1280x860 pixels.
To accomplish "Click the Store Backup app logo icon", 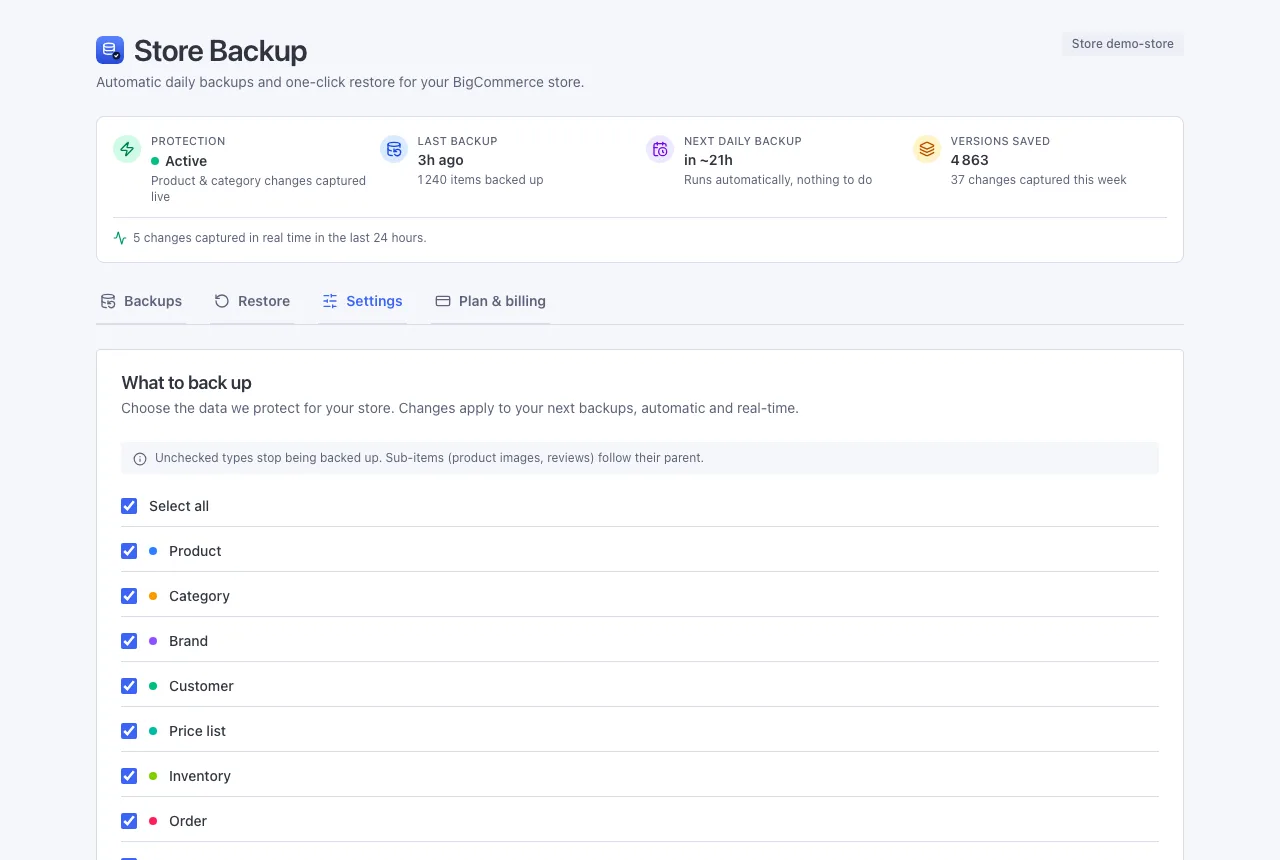I will [110, 50].
